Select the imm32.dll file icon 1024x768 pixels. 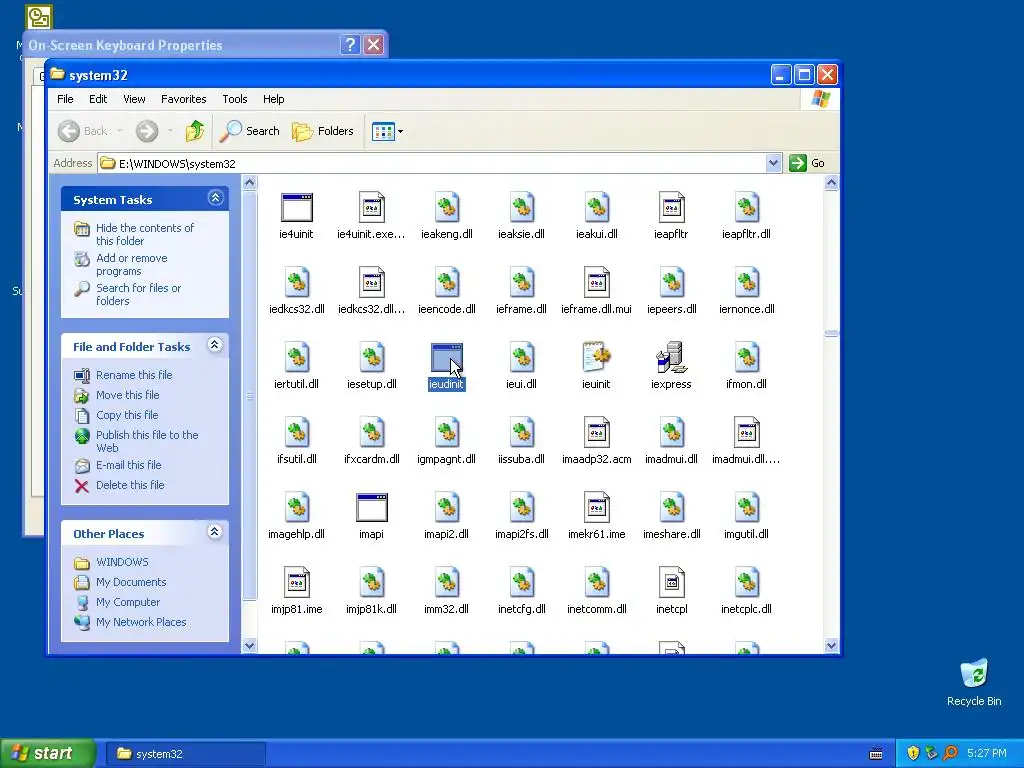447,583
